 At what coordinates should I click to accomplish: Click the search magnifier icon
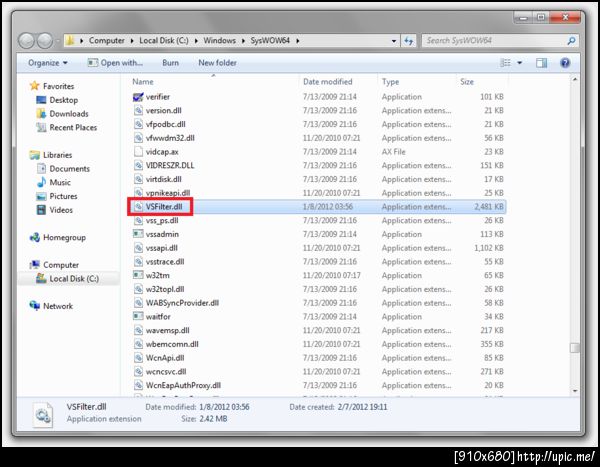click(x=571, y=41)
